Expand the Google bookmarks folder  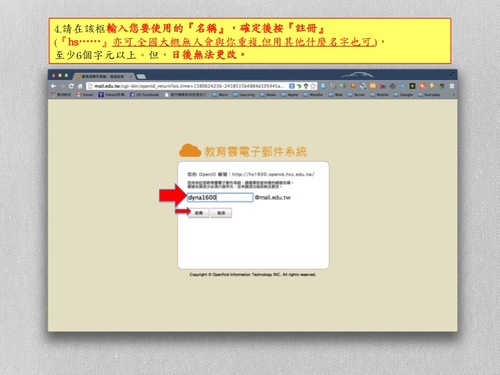point(403,95)
